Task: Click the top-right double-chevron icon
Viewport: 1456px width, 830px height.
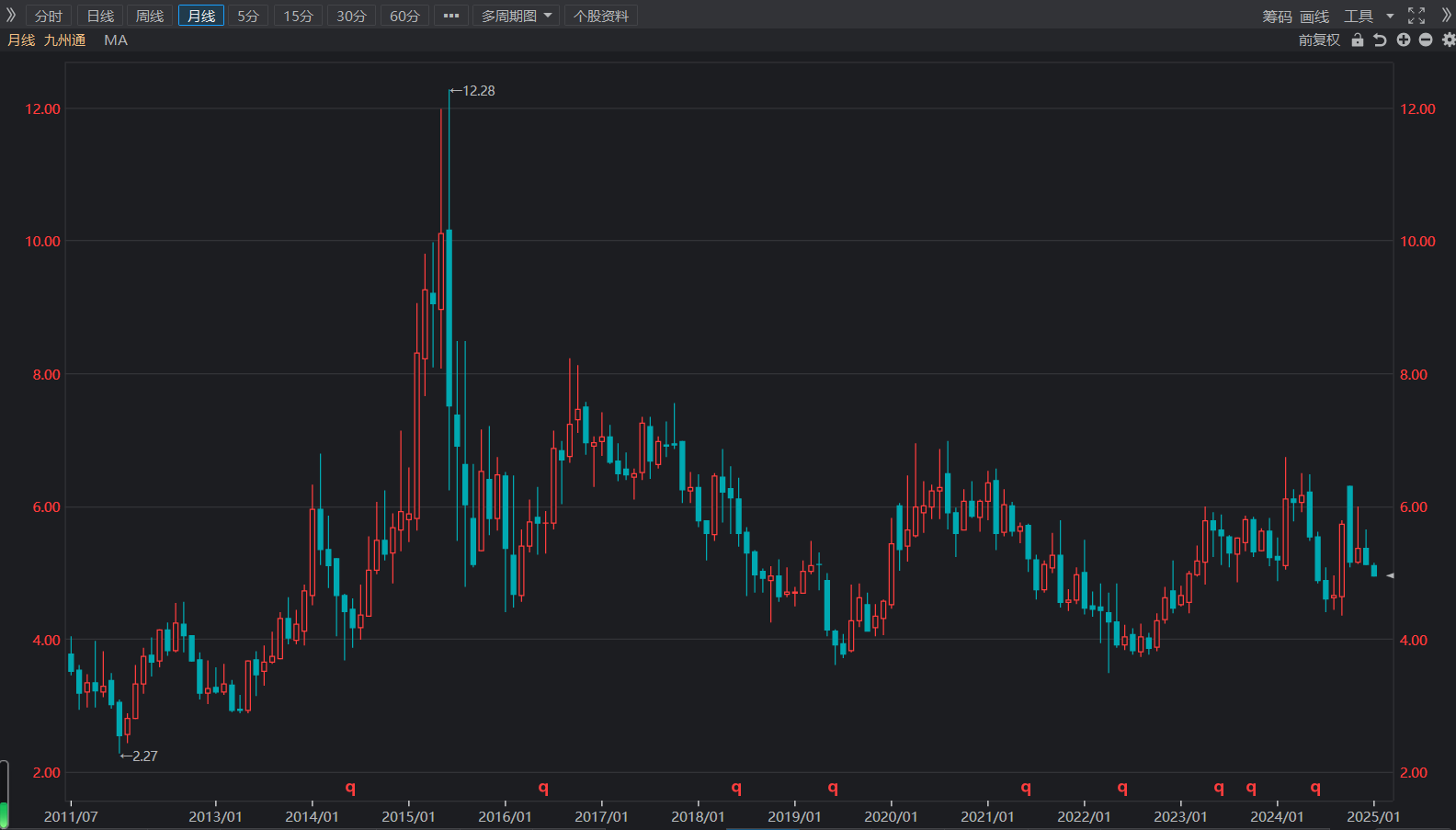Action: click(1446, 16)
